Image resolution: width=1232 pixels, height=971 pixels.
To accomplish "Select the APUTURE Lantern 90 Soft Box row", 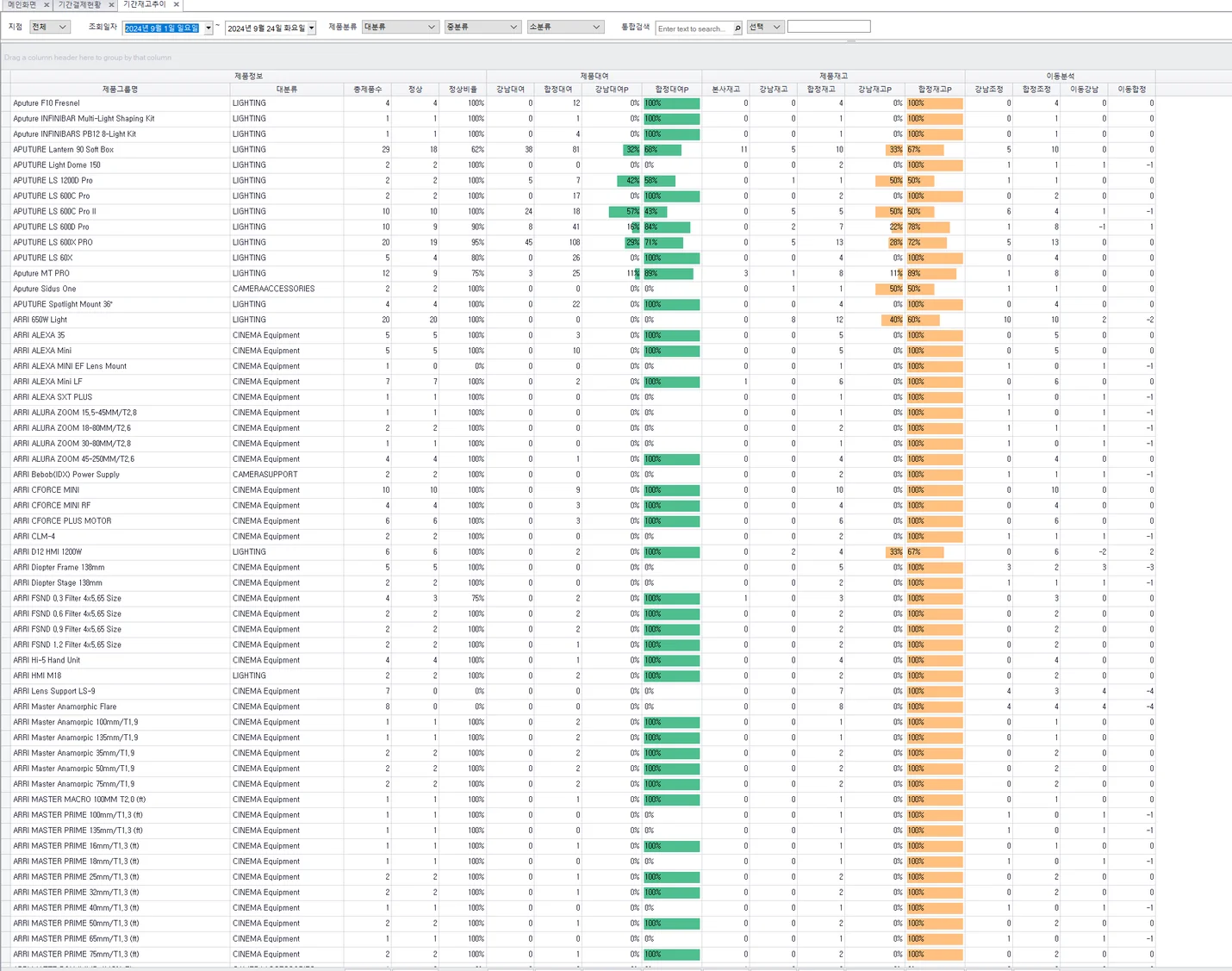I will [x=63, y=150].
